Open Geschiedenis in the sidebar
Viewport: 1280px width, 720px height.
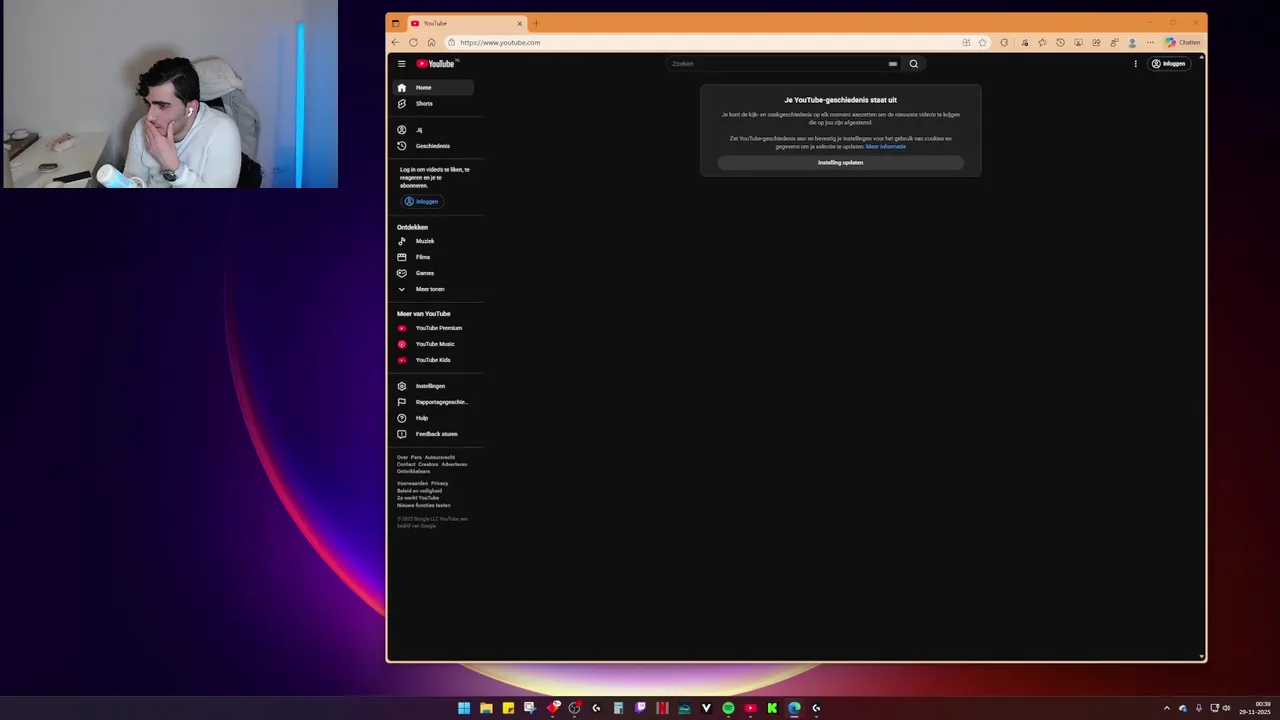(x=433, y=146)
